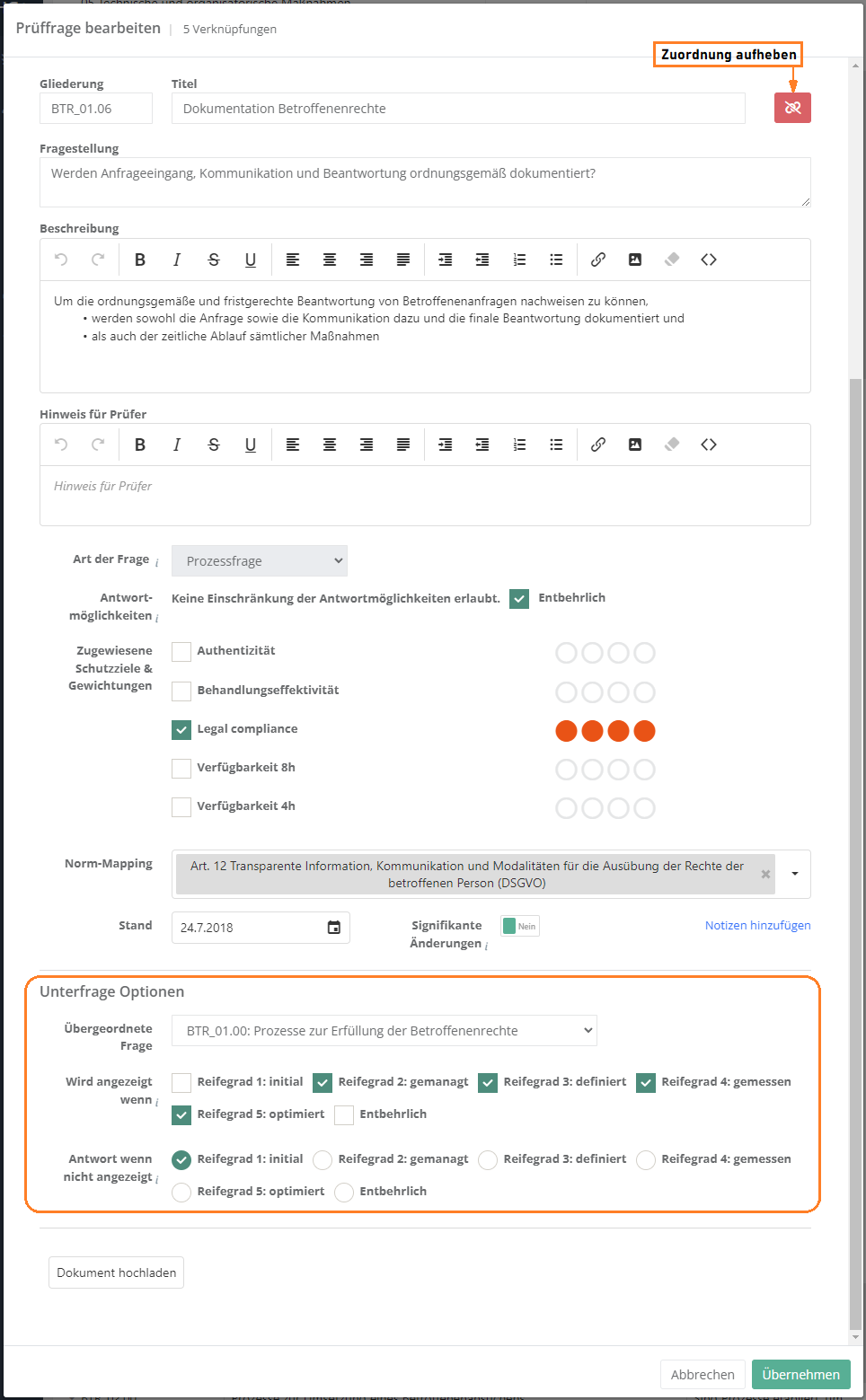Image resolution: width=866 pixels, height=1400 pixels.
Task: Select Reifegrad 2: gemanagt radio option
Action: coord(323,1159)
